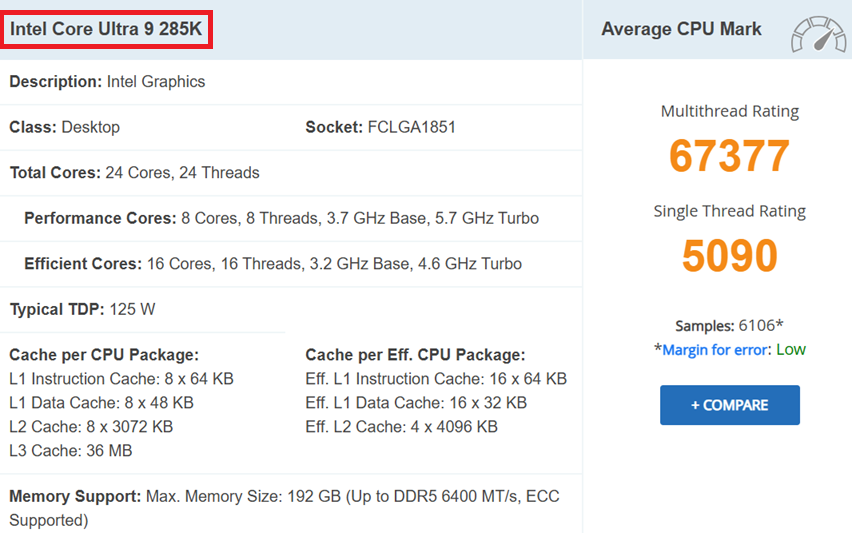Image resolution: width=852 pixels, height=533 pixels.
Task: Click the Typical TDP 125 W line
Action: tap(82, 309)
